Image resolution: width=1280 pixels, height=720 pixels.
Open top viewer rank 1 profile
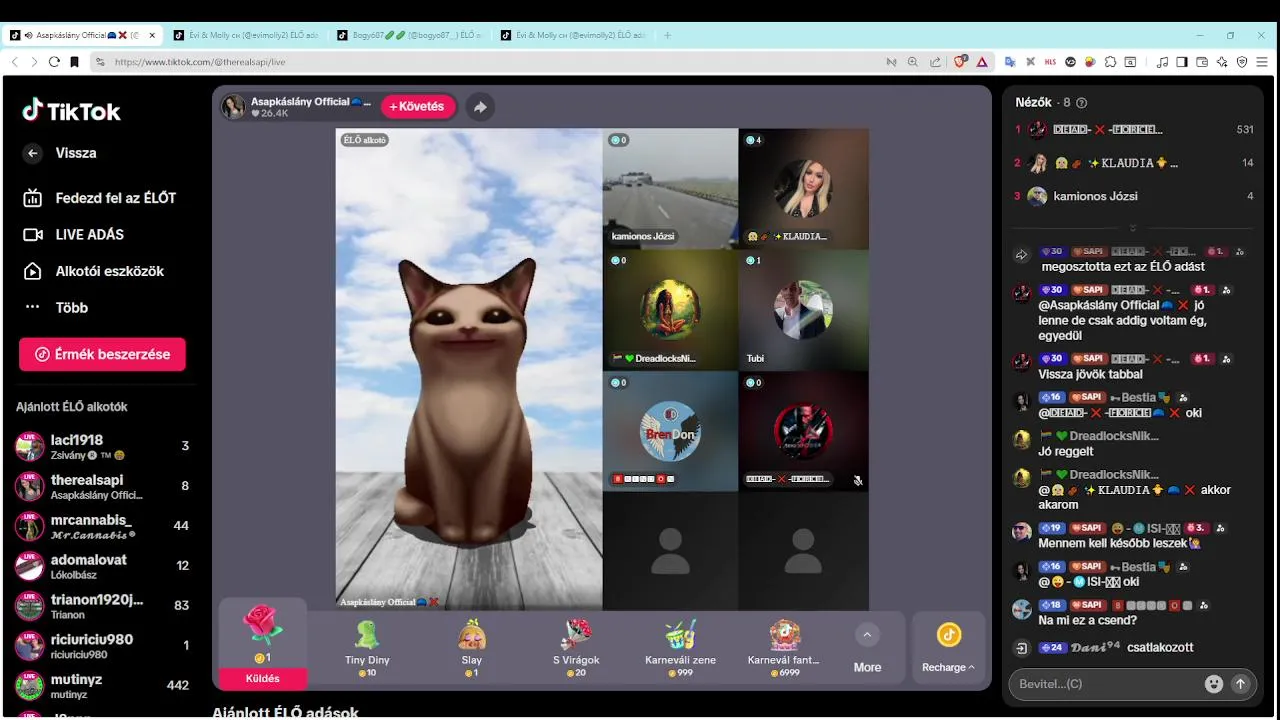coord(1133,129)
